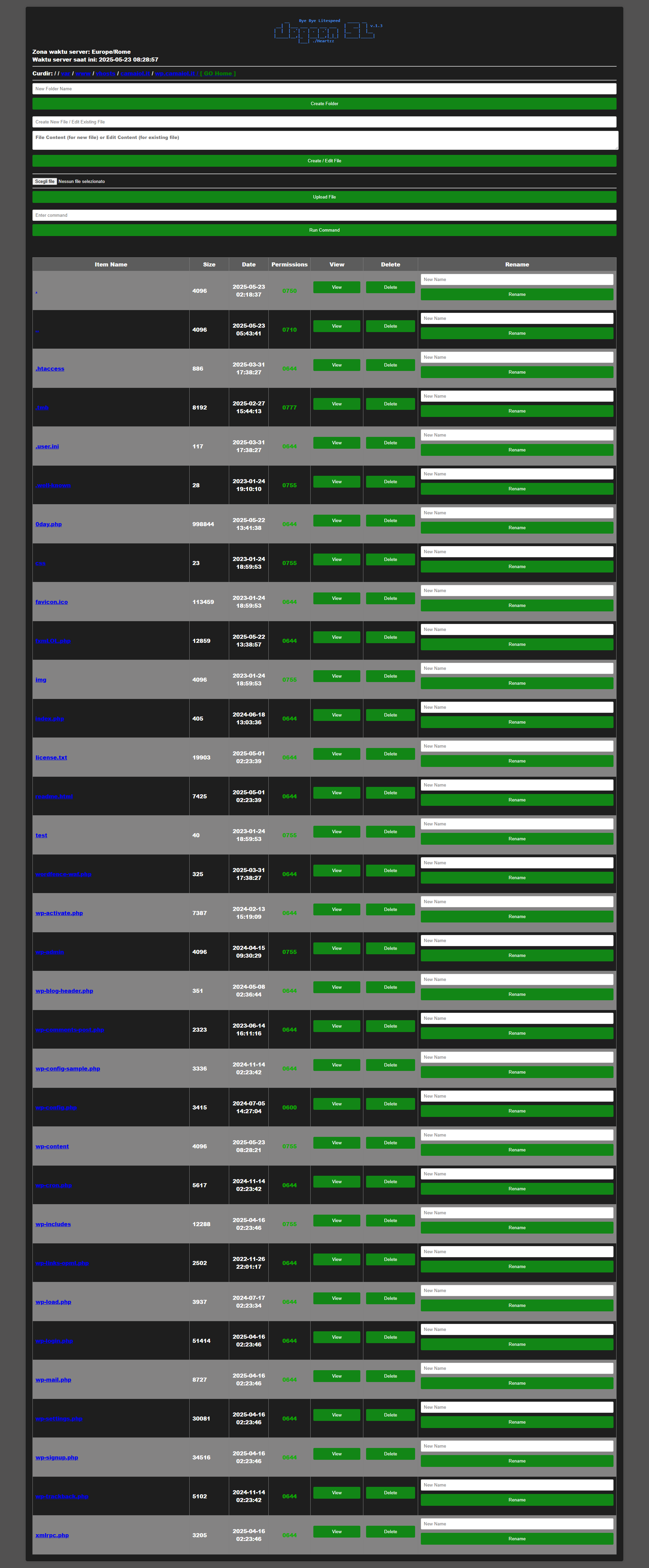Viewport: 649px width, 1568px height.
Task: Delete the xmlrpc.php file
Action: click(x=390, y=1531)
